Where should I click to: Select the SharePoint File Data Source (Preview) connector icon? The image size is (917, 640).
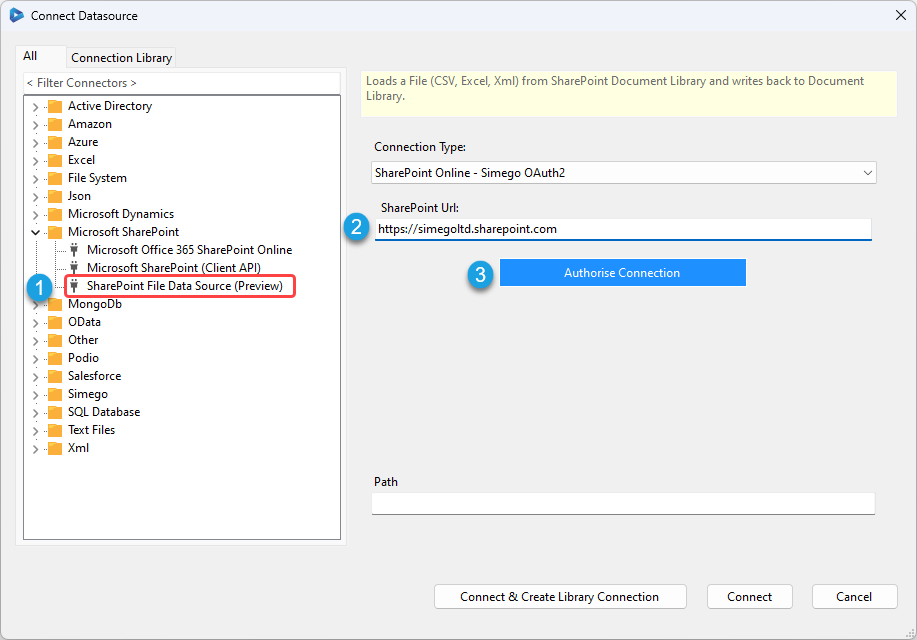72,285
